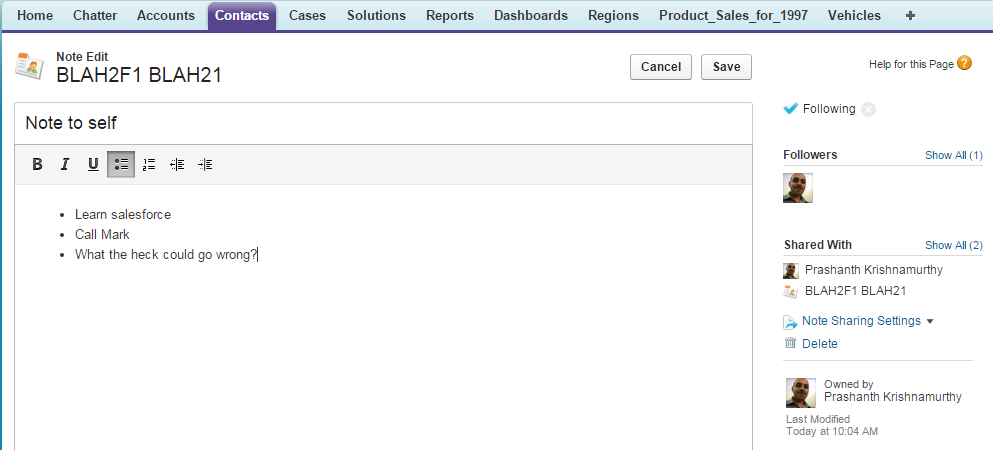Click the contact icon beside BLAH2F1 BLAH21 share

[x=790, y=292]
